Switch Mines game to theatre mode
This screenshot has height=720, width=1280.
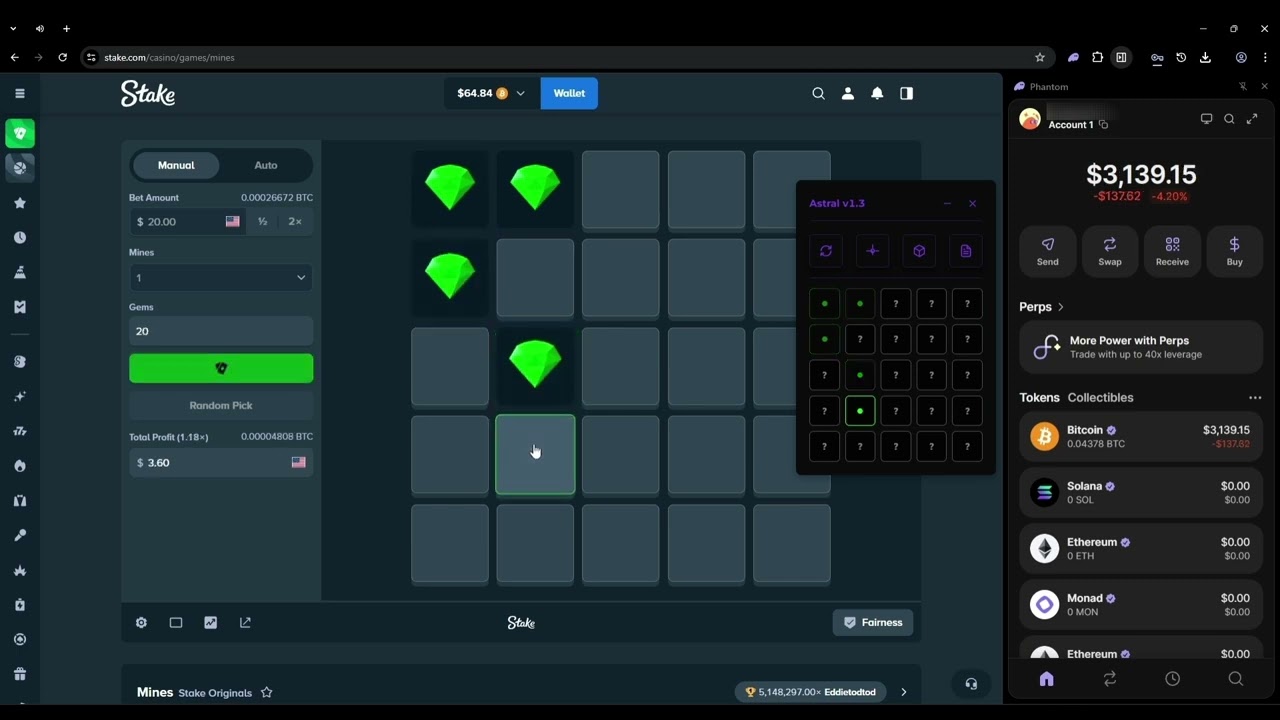point(176,622)
